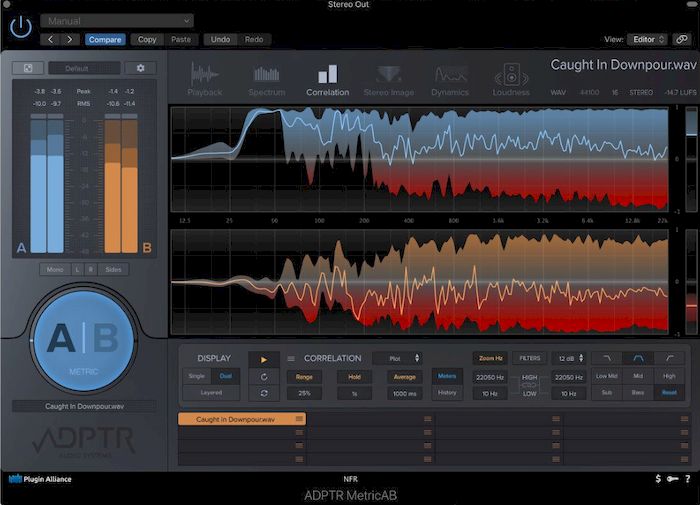Click the filter link icon between HIGH and LOW
Viewport: 700px width, 505px height.
tap(529, 385)
